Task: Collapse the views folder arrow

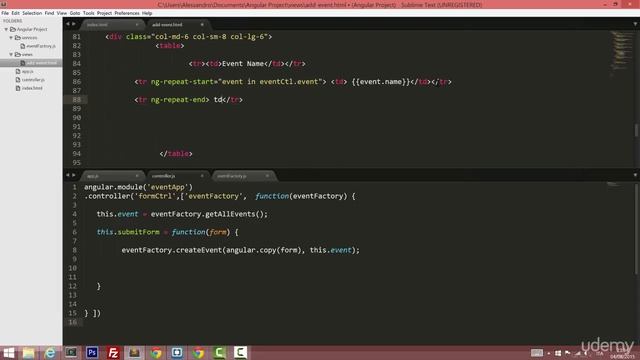Action: click(x=11, y=54)
